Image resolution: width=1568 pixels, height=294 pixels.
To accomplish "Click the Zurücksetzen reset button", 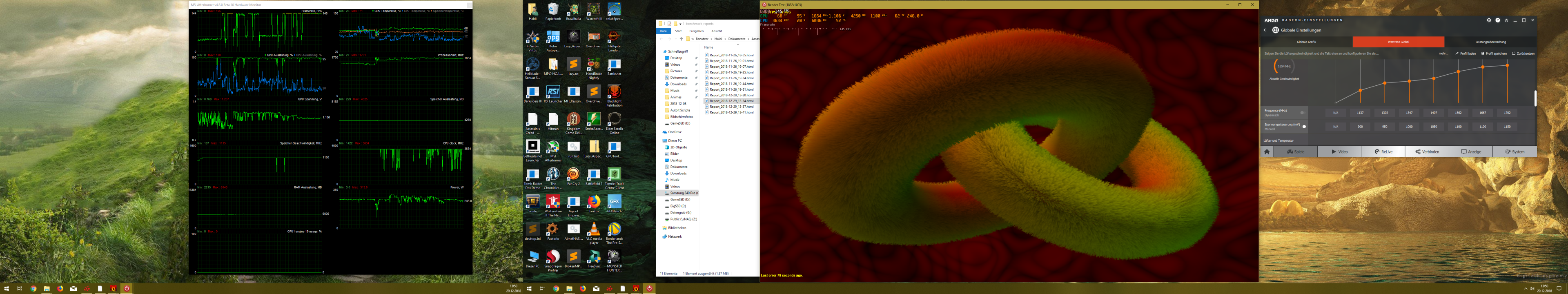I will pos(1523,53).
